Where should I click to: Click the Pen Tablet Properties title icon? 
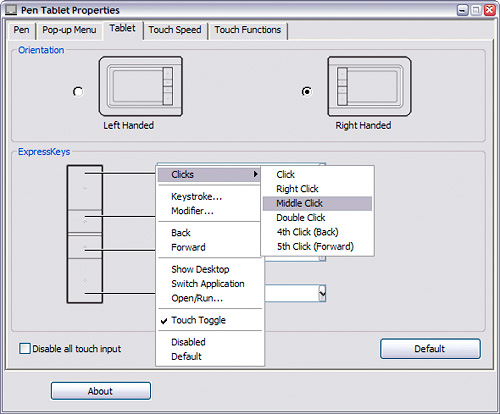pos(11,10)
